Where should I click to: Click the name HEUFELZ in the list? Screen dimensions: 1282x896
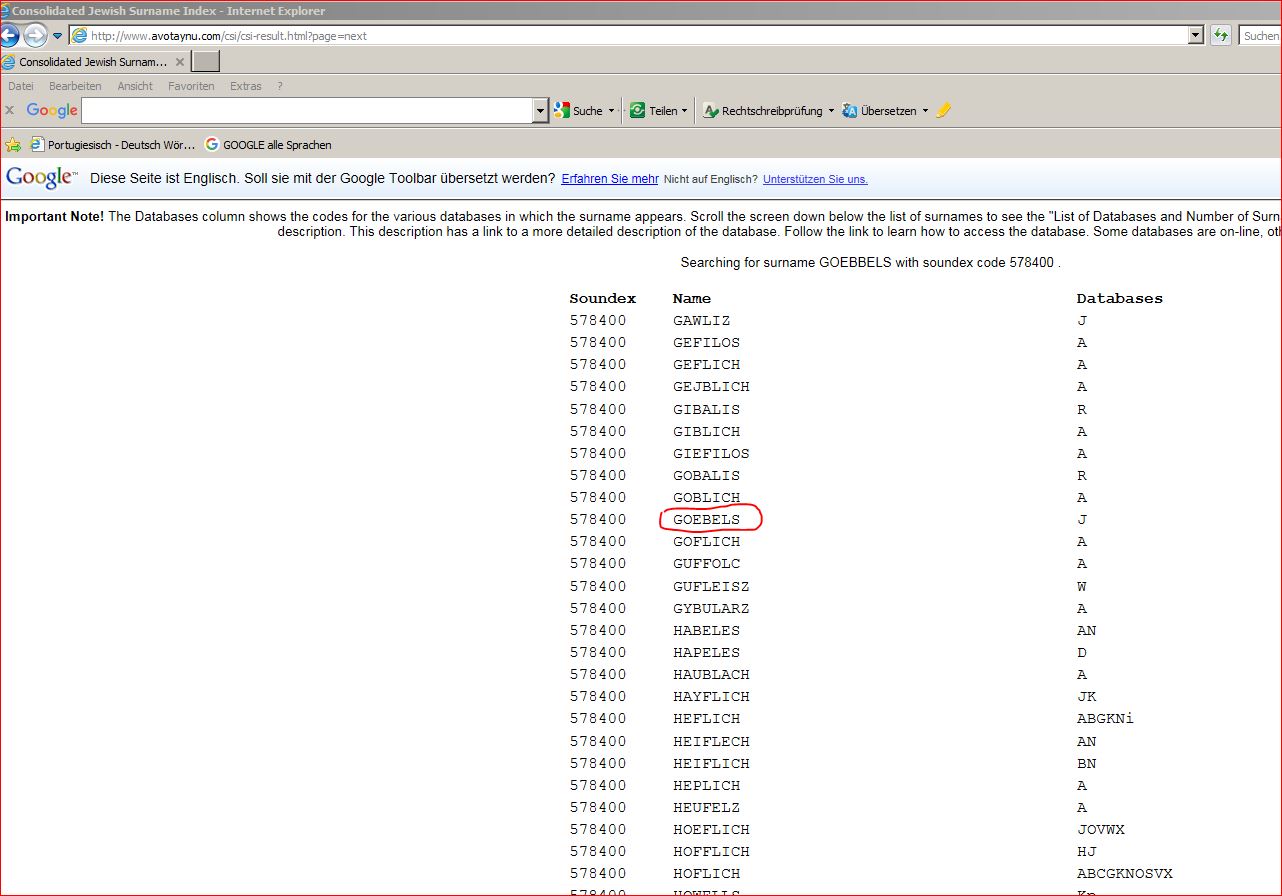pos(707,807)
